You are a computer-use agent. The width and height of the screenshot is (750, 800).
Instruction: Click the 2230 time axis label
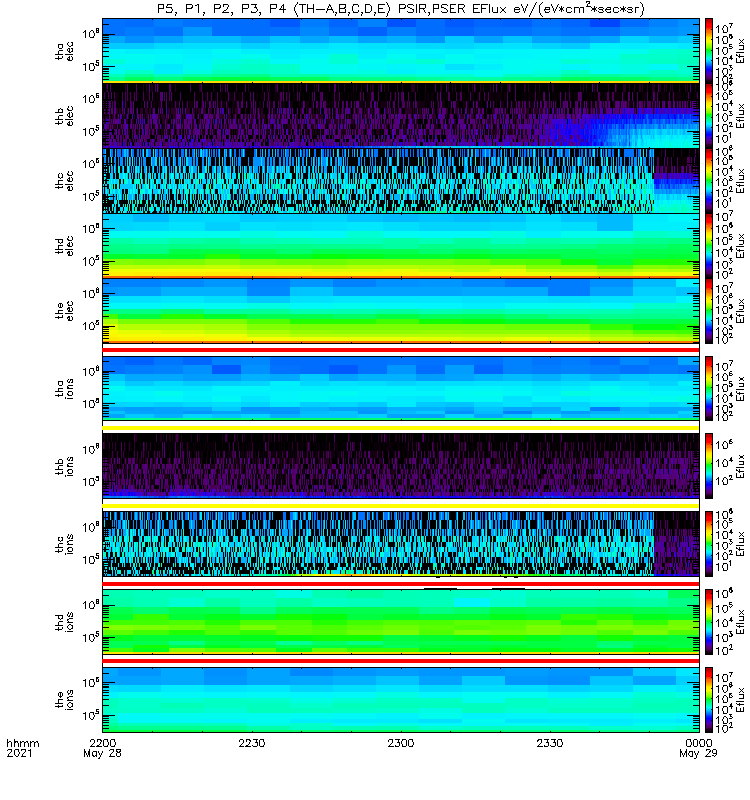252,743
